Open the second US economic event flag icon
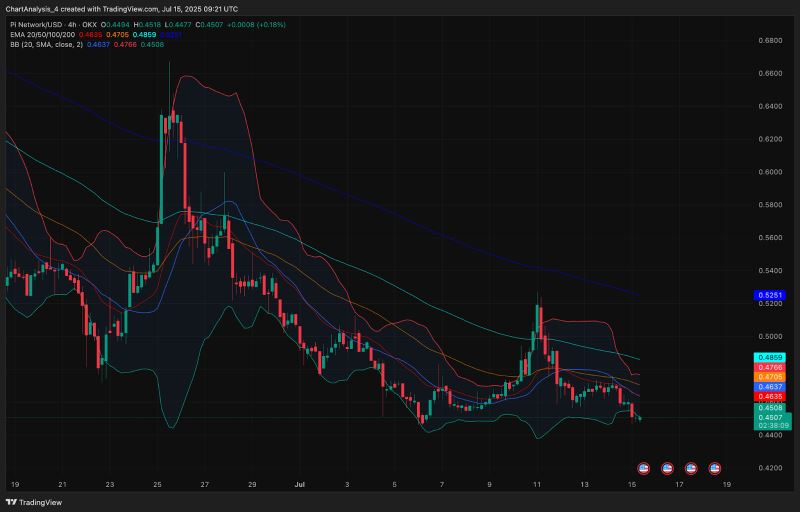800x512 pixels. (667, 468)
